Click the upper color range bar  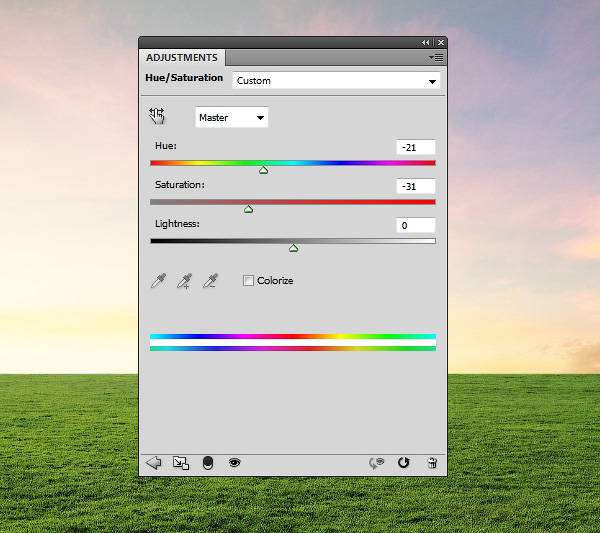pyautogui.click(x=293, y=337)
